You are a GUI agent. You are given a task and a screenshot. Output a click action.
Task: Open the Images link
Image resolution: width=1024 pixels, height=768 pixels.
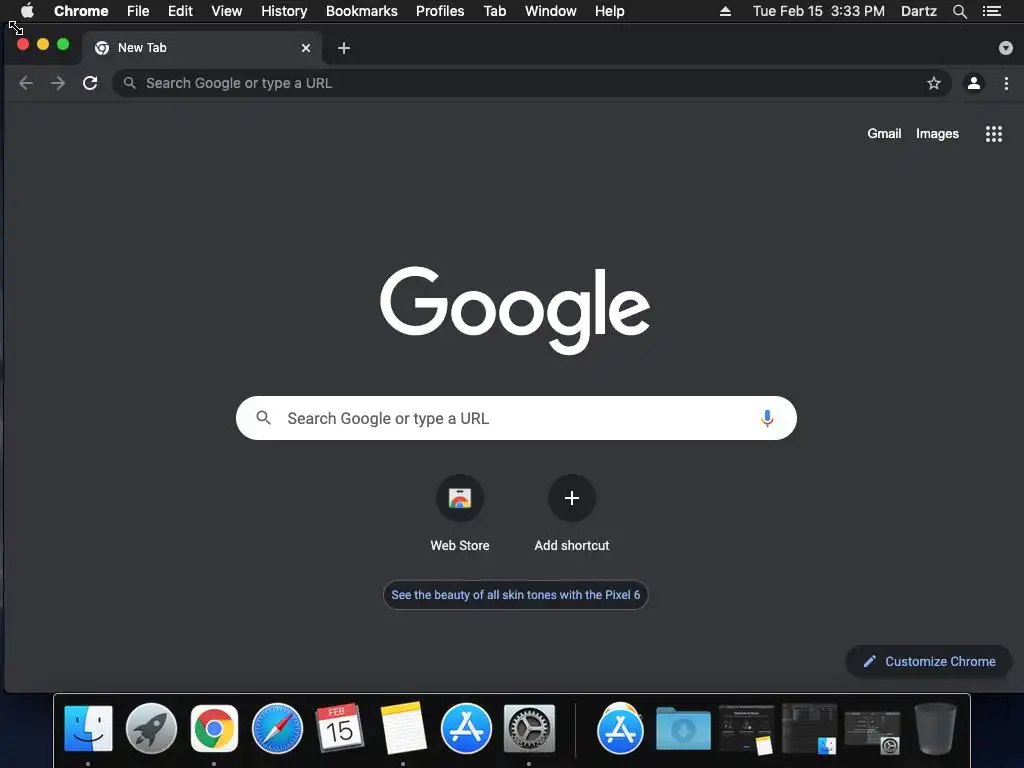click(937, 133)
